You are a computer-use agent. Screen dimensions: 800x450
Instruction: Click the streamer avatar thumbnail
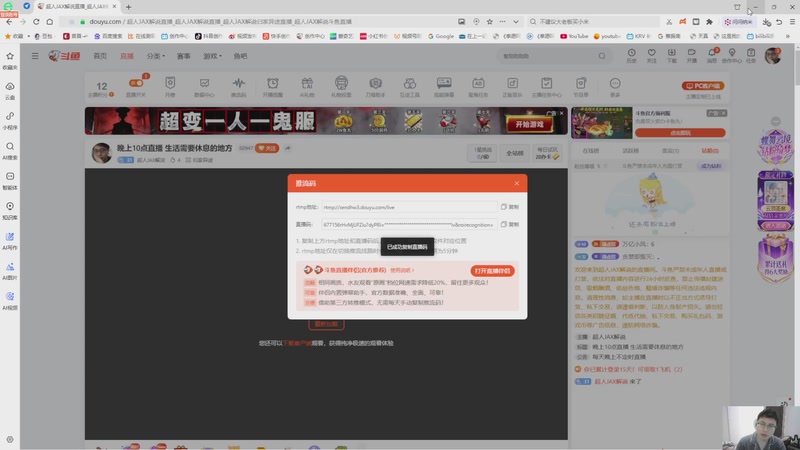pyautogui.click(x=102, y=153)
